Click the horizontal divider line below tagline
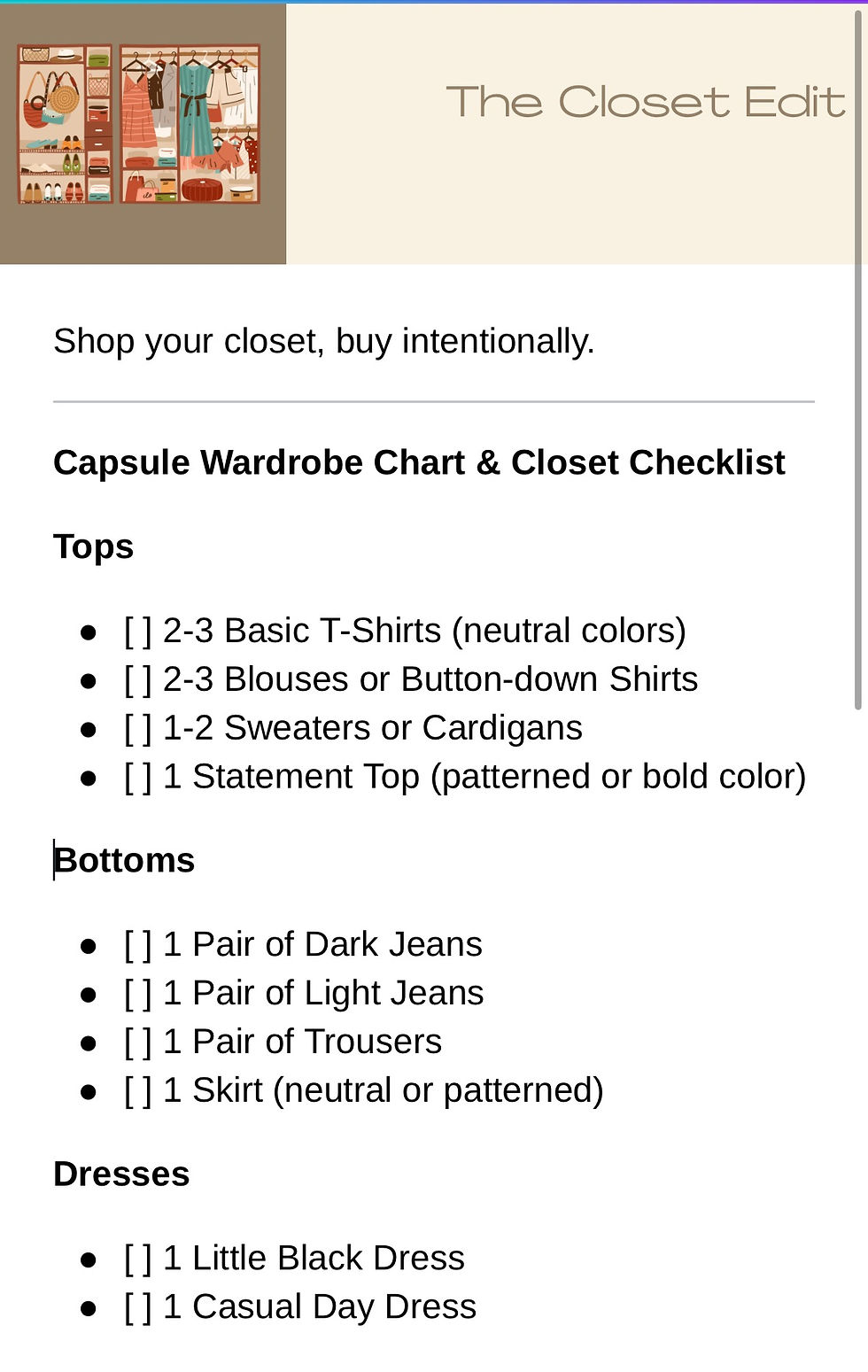868x1372 pixels. (x=433, y=402)
